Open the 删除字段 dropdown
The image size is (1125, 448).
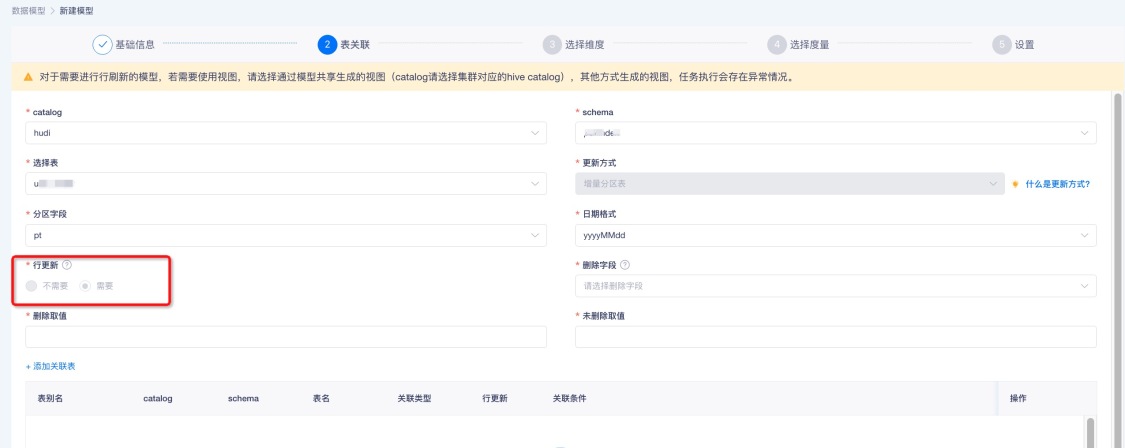pos(836,286)
